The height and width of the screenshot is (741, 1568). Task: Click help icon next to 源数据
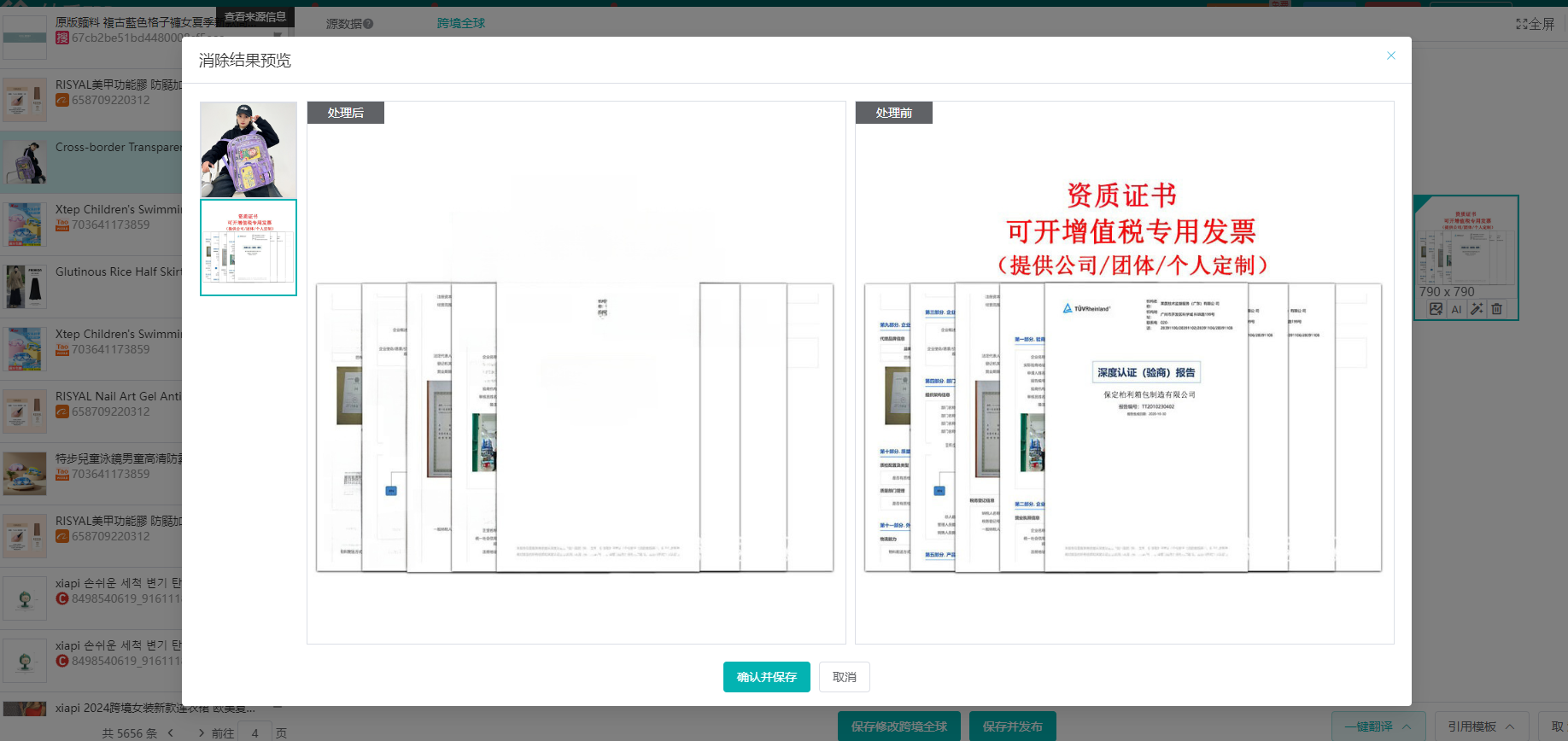(x=368, y=24)
